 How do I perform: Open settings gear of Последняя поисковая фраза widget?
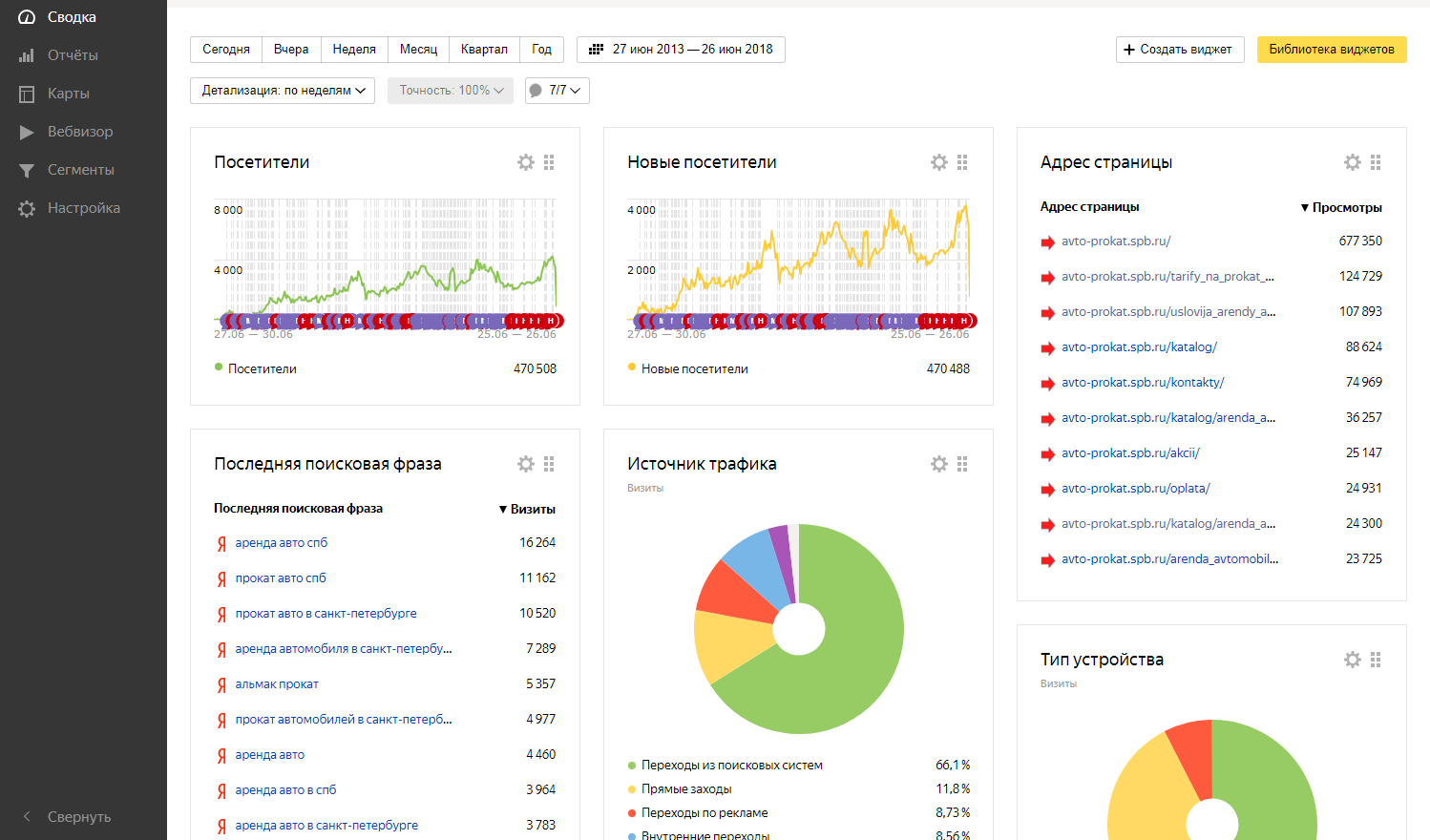pos(526,464)
